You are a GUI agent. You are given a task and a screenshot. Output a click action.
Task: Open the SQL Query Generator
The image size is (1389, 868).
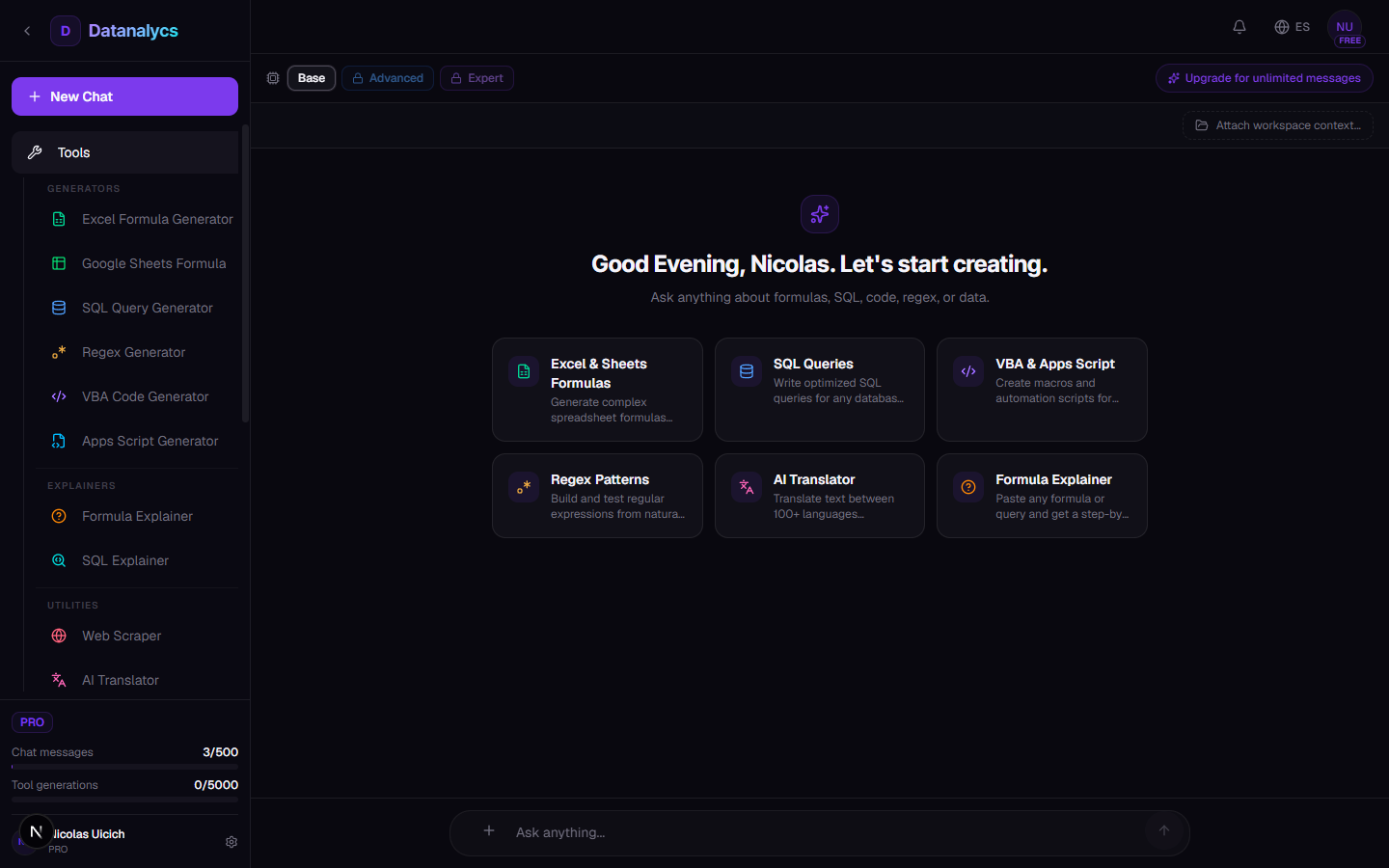(x=147, y=308)
